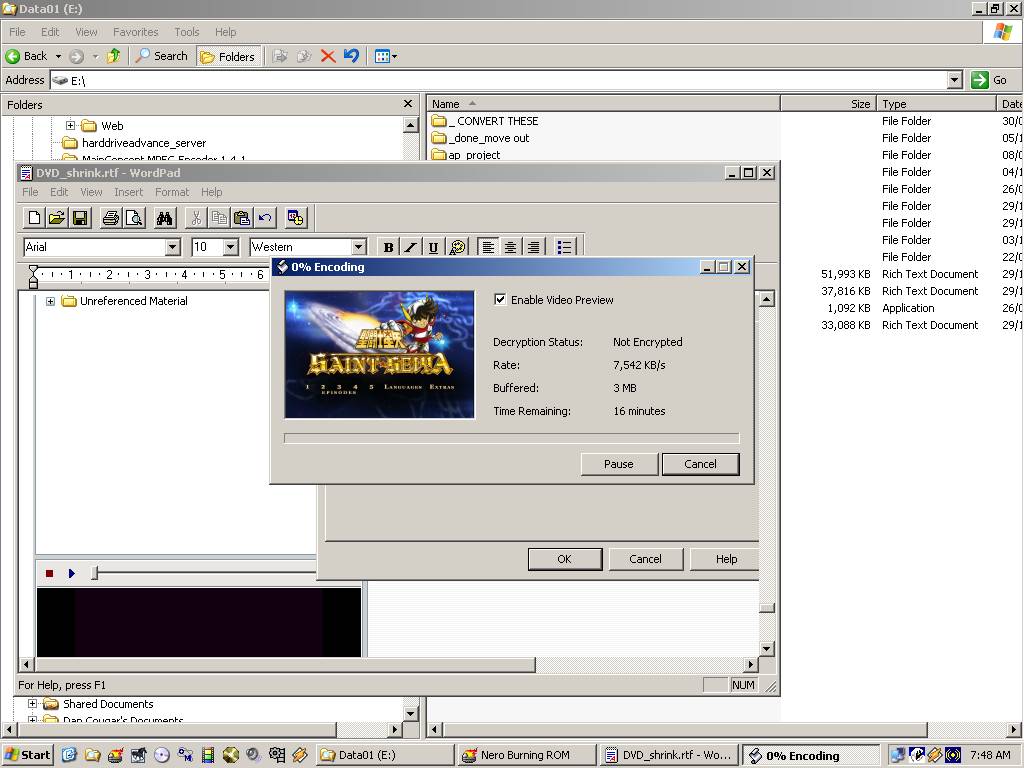Click the E:\ address input field

(499, 80)
